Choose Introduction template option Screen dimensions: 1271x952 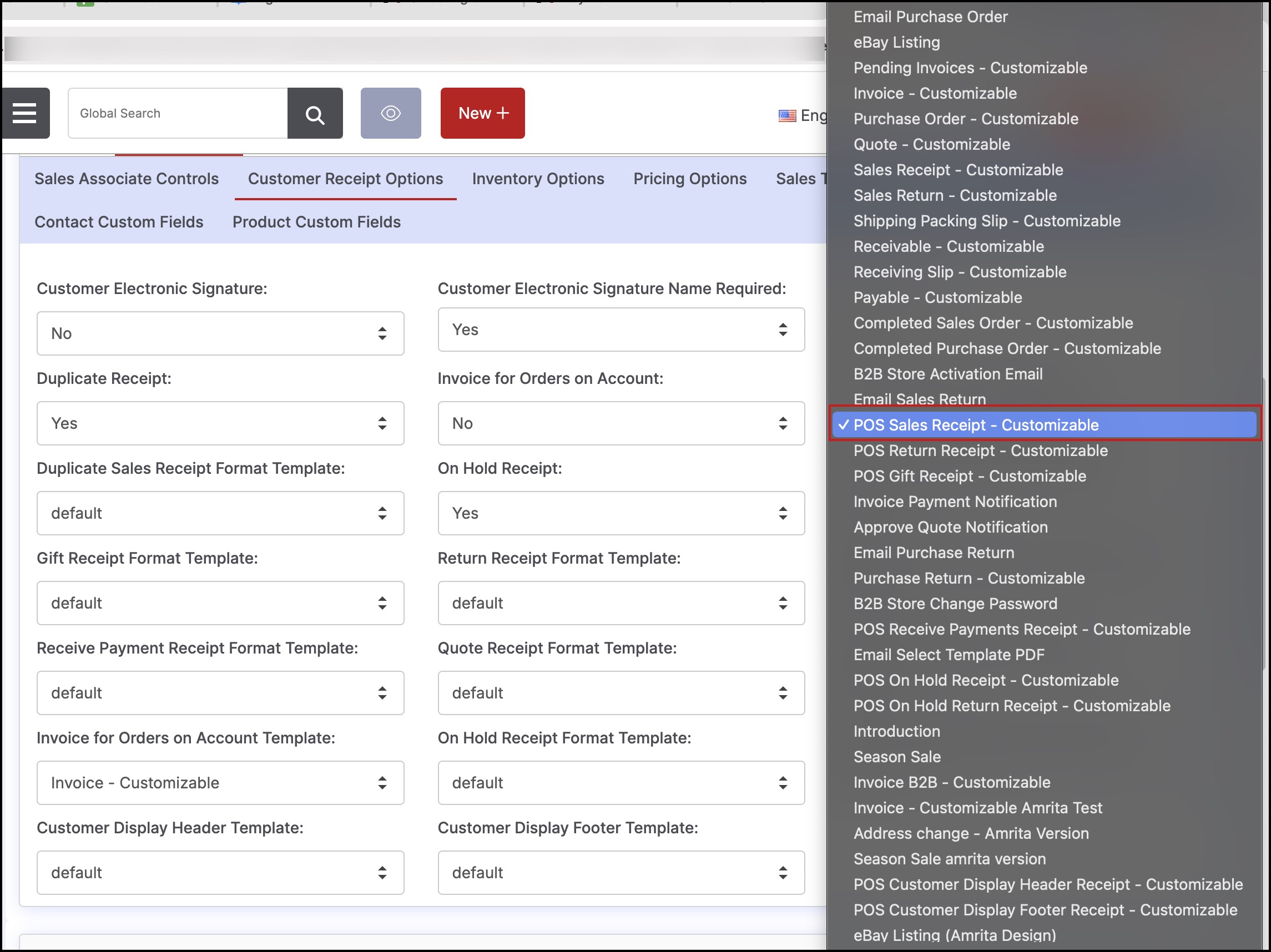[1045, 732]
